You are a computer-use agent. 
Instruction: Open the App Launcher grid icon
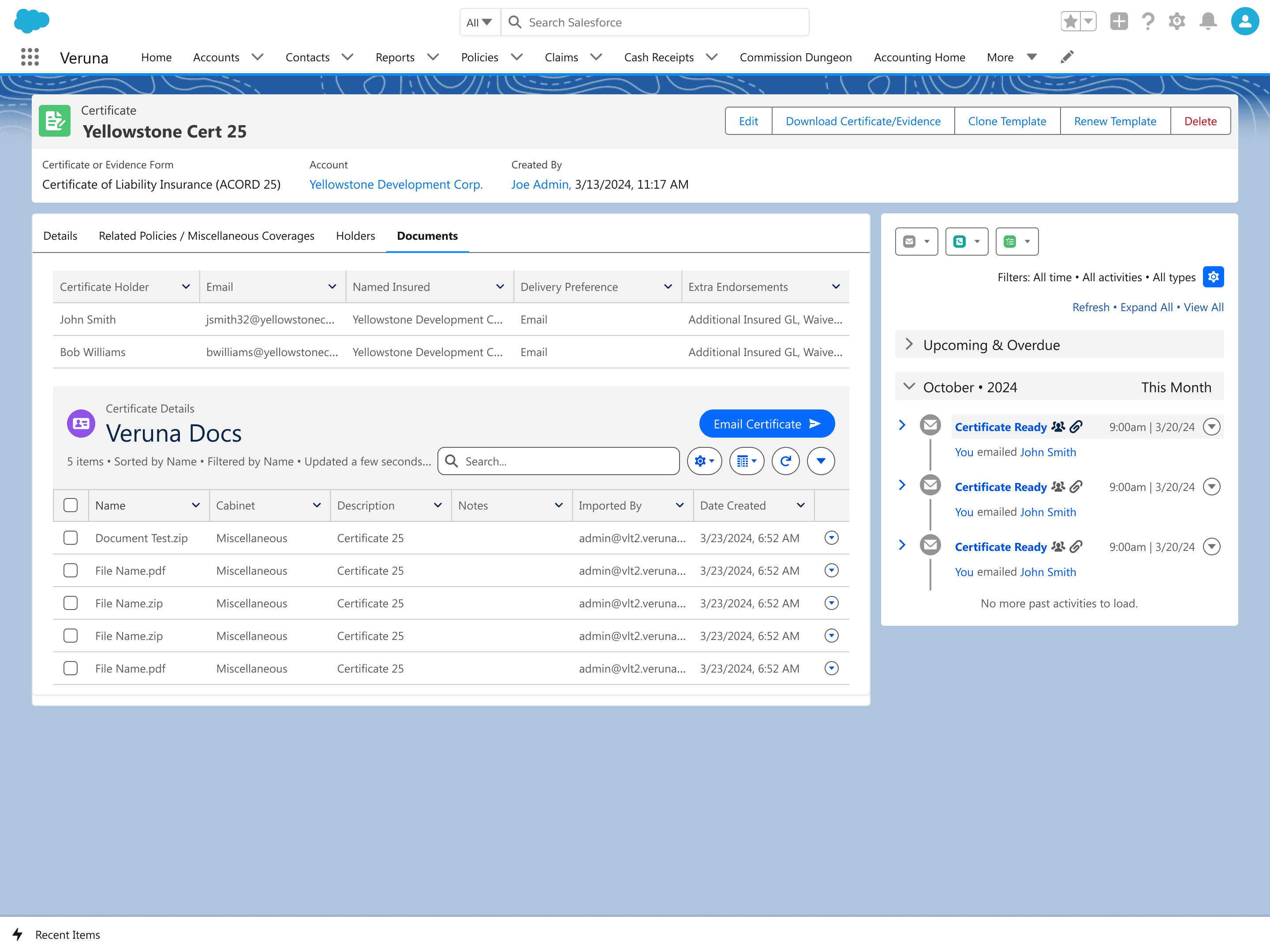pyautogui.click(x=30, y=57)
